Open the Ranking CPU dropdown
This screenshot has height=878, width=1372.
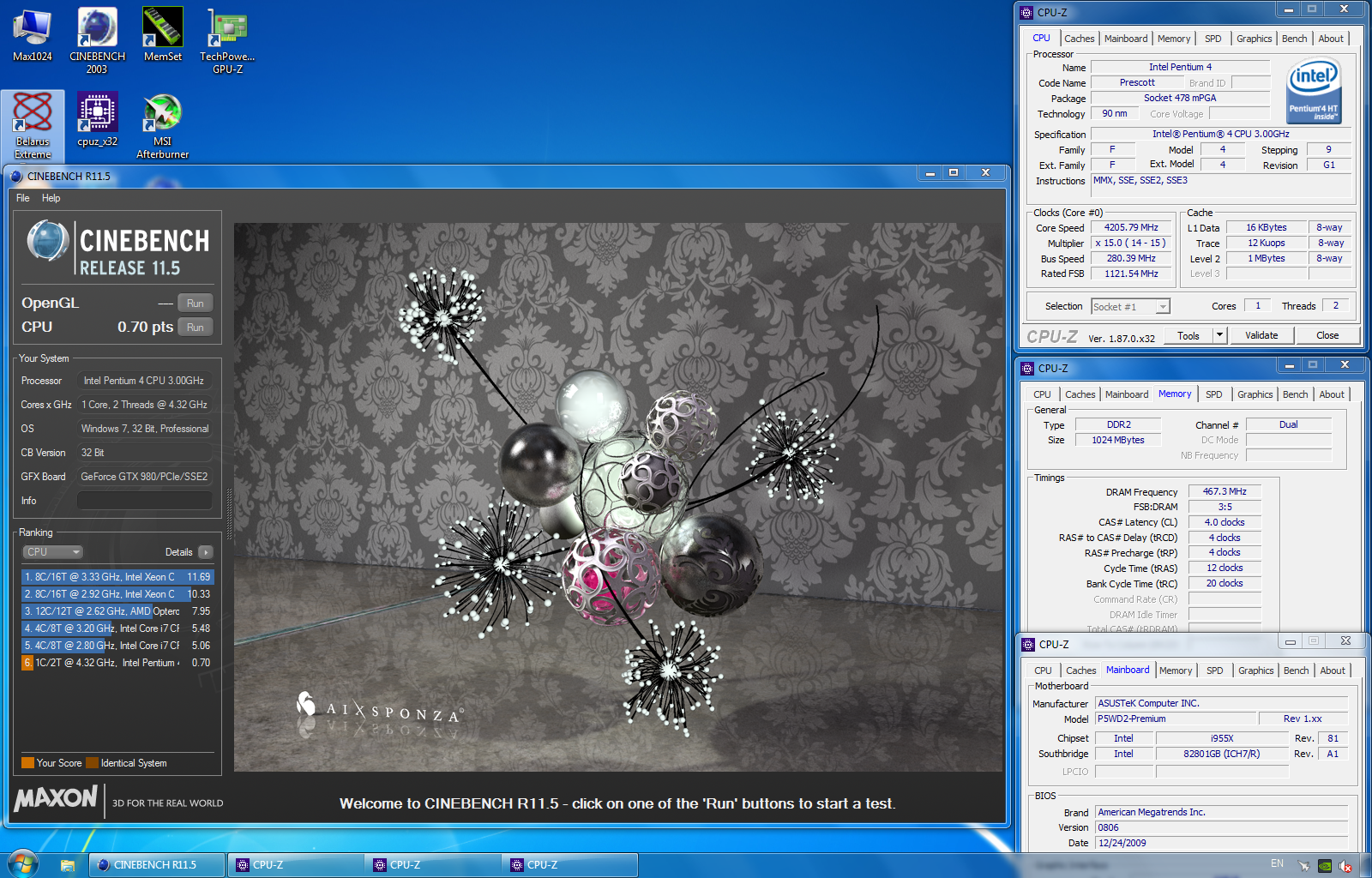[52, 552]
